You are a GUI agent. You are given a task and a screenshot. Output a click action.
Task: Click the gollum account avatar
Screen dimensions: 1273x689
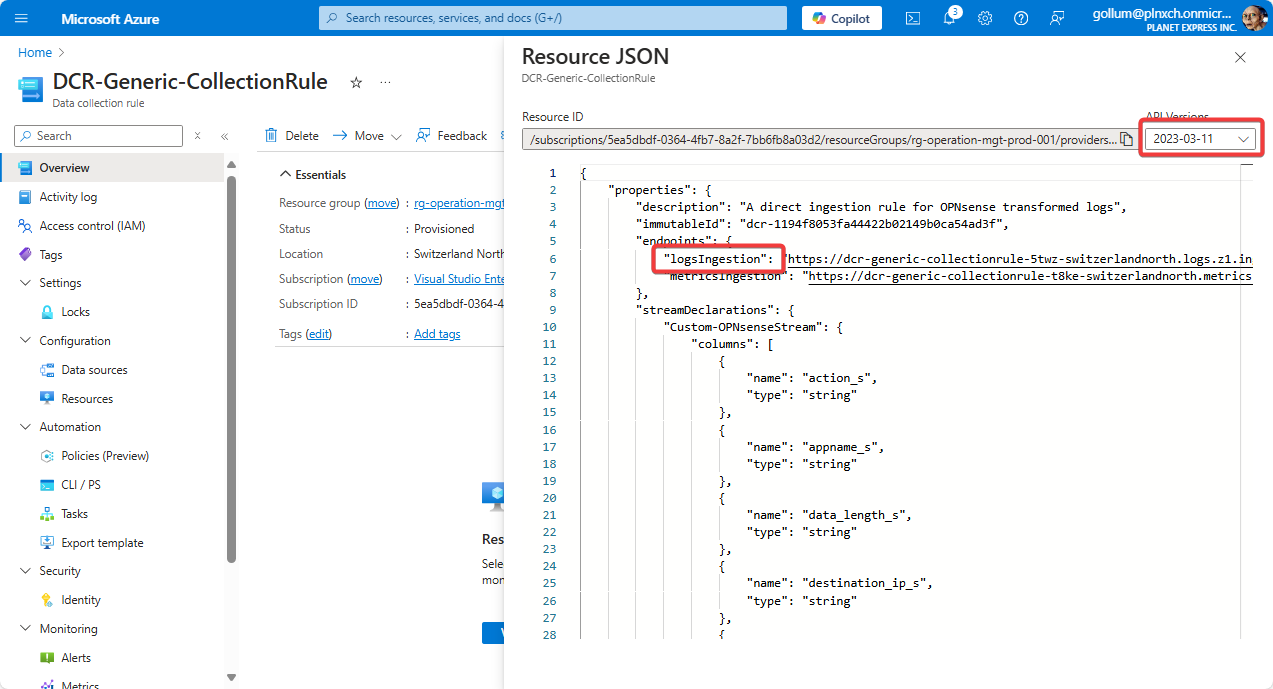[1253, 17]
